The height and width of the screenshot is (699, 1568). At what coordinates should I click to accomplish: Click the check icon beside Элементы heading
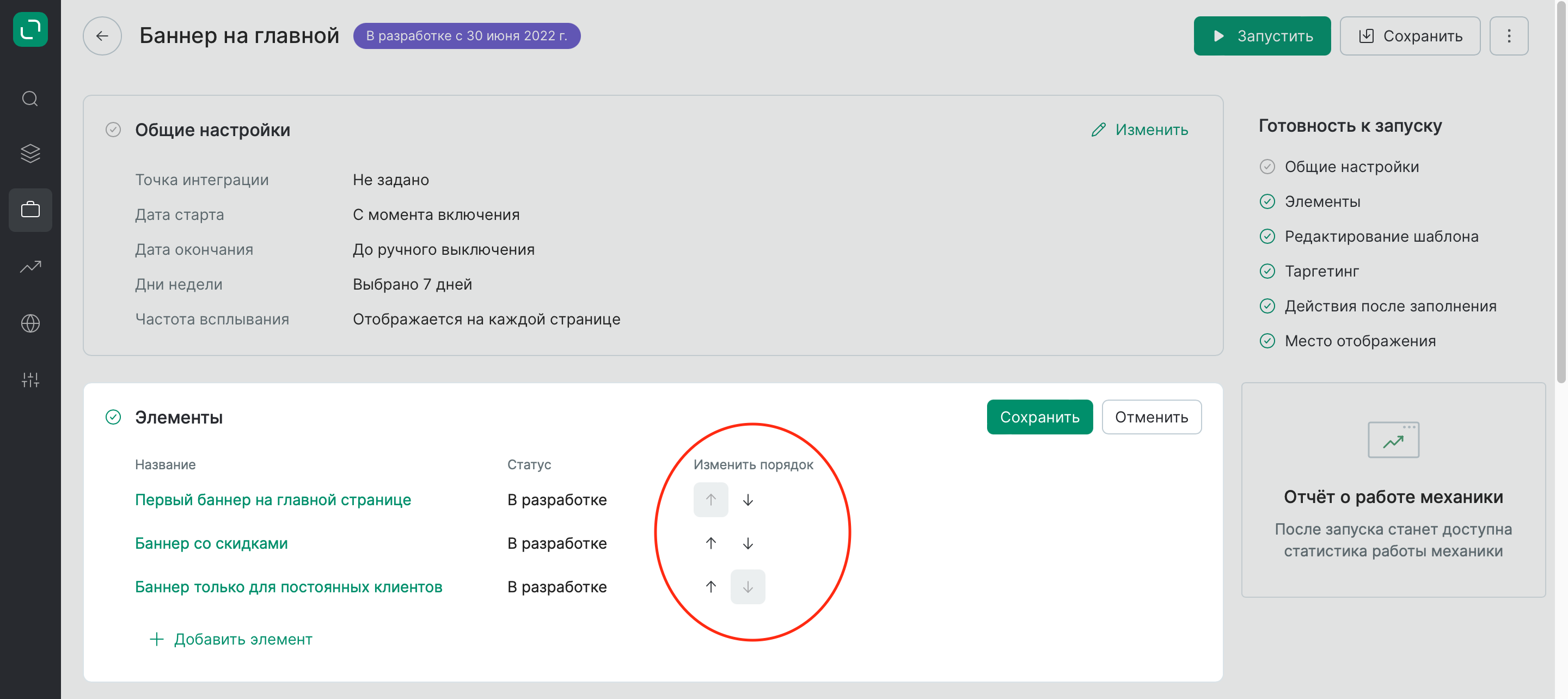click(113, 417)
